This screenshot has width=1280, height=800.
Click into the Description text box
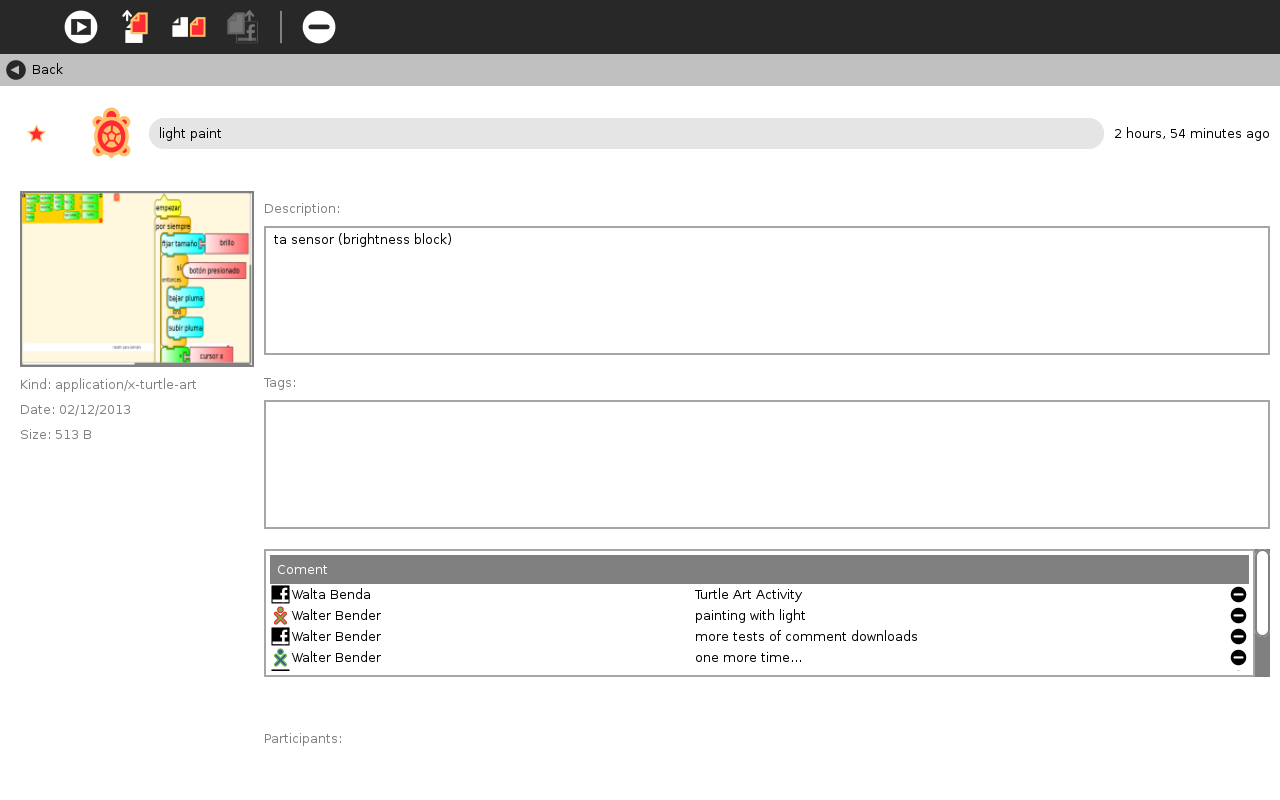click(x=766, y=290)
